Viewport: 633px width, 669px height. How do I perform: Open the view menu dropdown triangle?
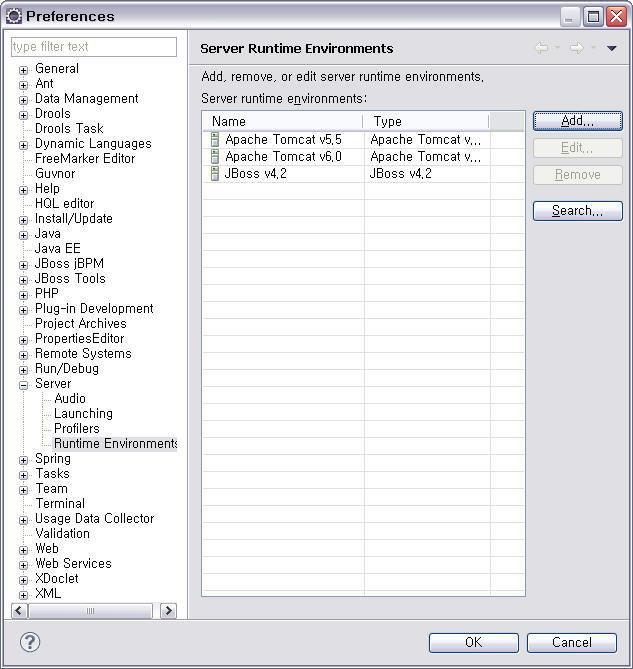[611, 48]
